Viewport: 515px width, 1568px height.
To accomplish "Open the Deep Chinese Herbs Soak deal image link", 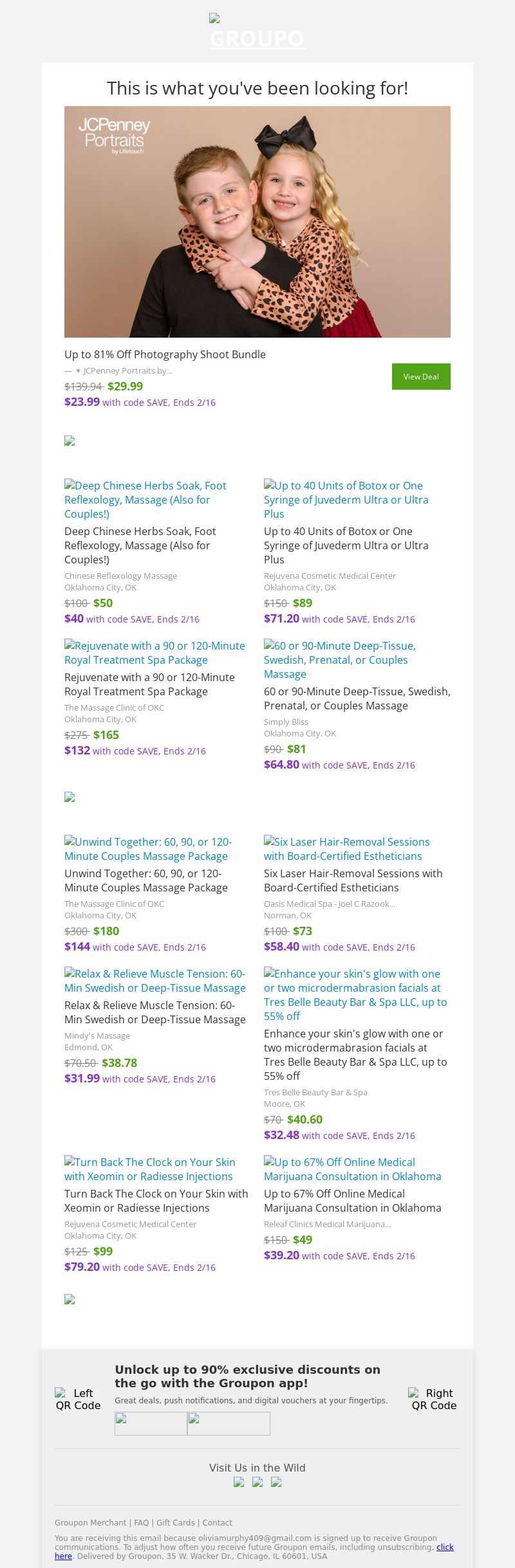I will pyautogui.click(x=145, y=499).
